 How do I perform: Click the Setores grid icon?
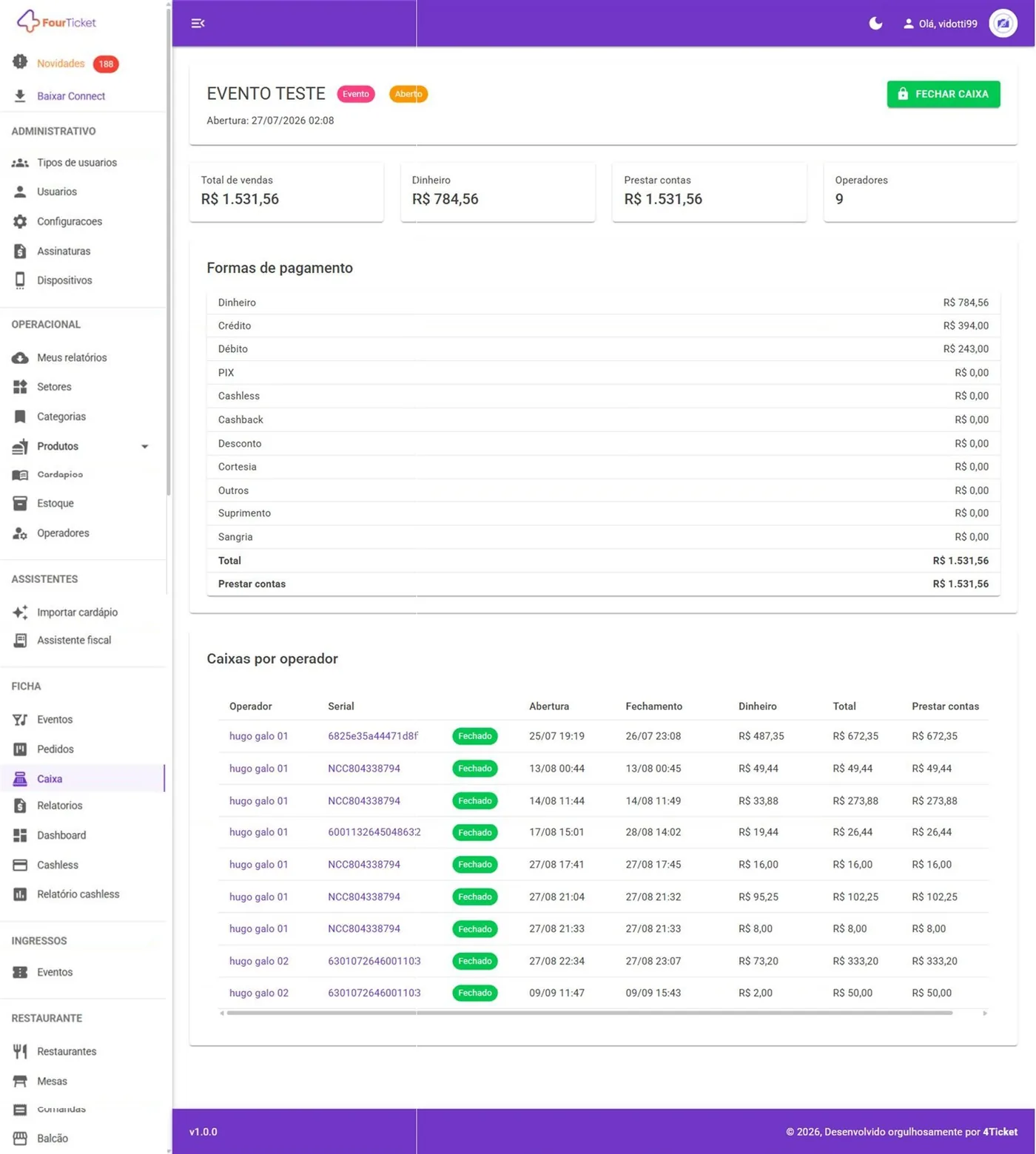tap(20, 387)
